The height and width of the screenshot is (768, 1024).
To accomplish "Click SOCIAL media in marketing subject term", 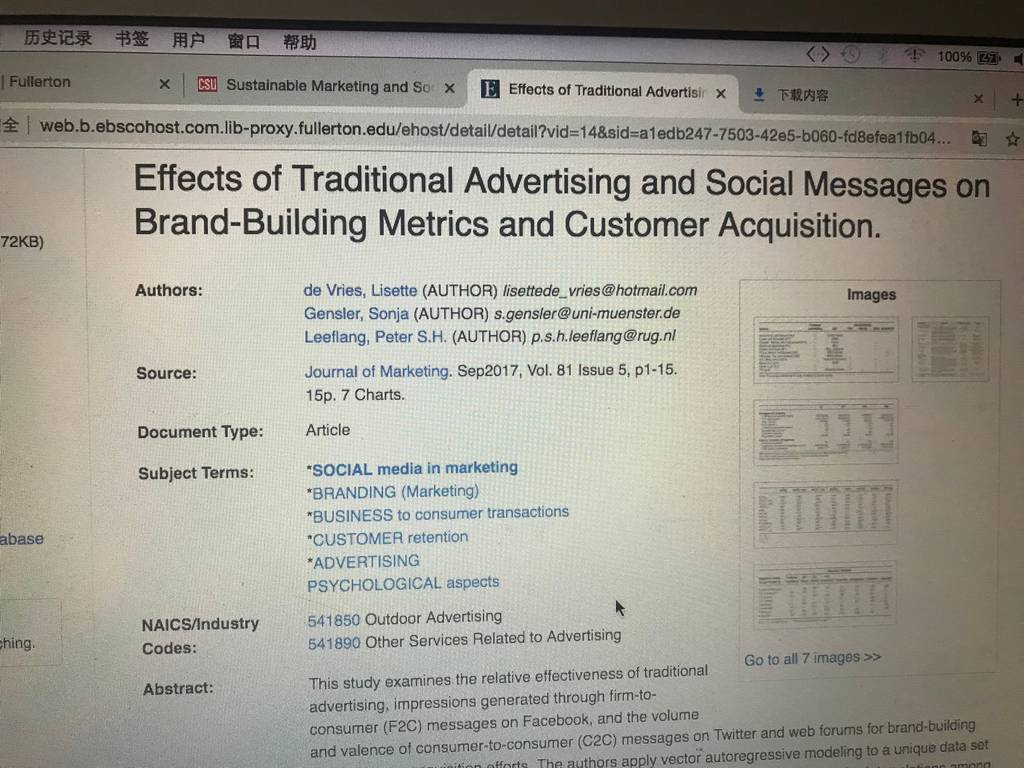I will 415,468.
